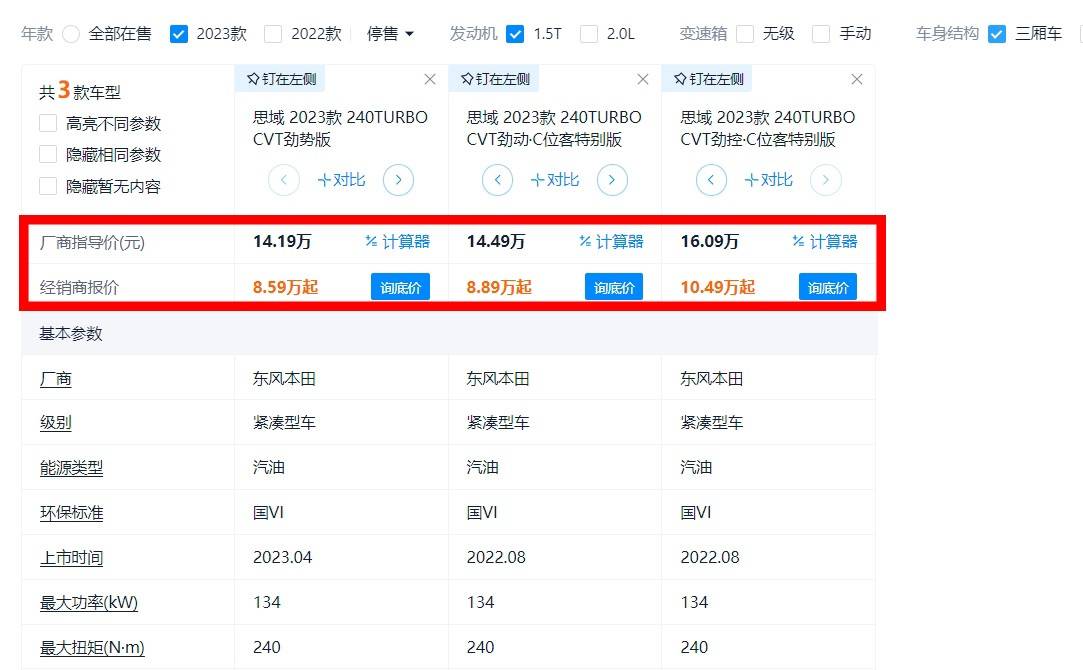This screenshot has width=1083, height=670.
Task: Click next arrow under CVT劲势版
Action: 399,180
